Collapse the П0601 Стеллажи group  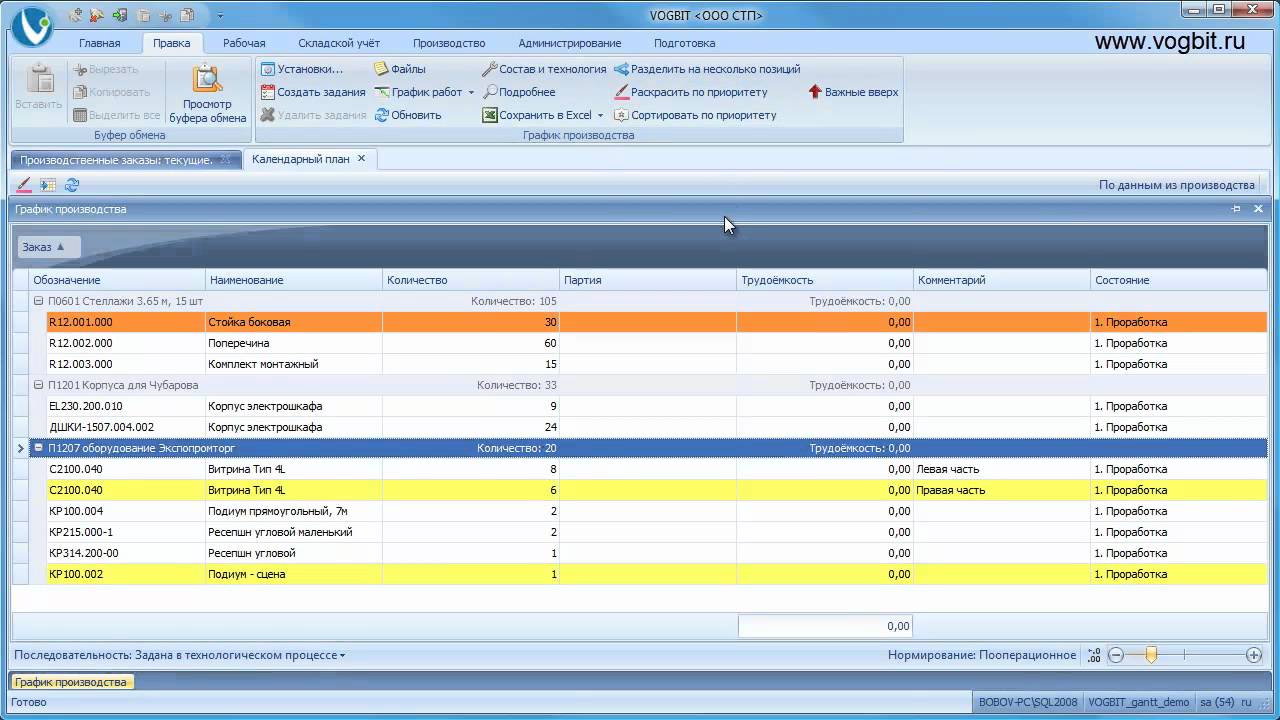click(x=39, y=301)
